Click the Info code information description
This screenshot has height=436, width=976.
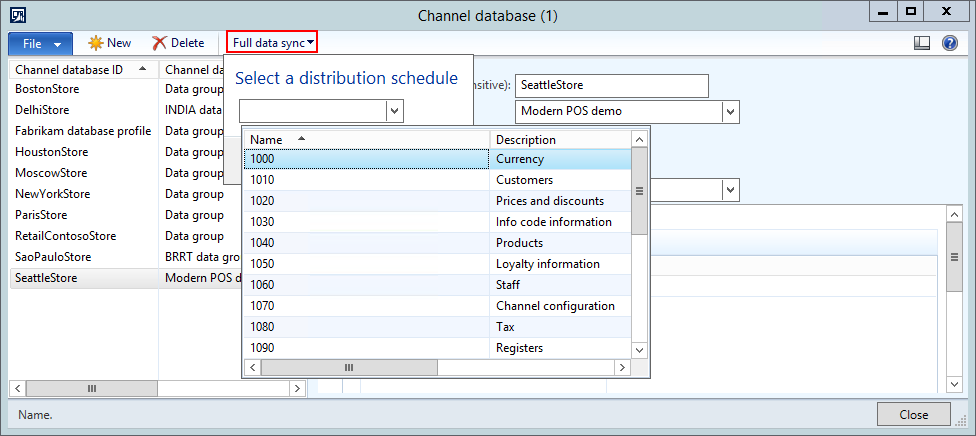pos(560,222)
